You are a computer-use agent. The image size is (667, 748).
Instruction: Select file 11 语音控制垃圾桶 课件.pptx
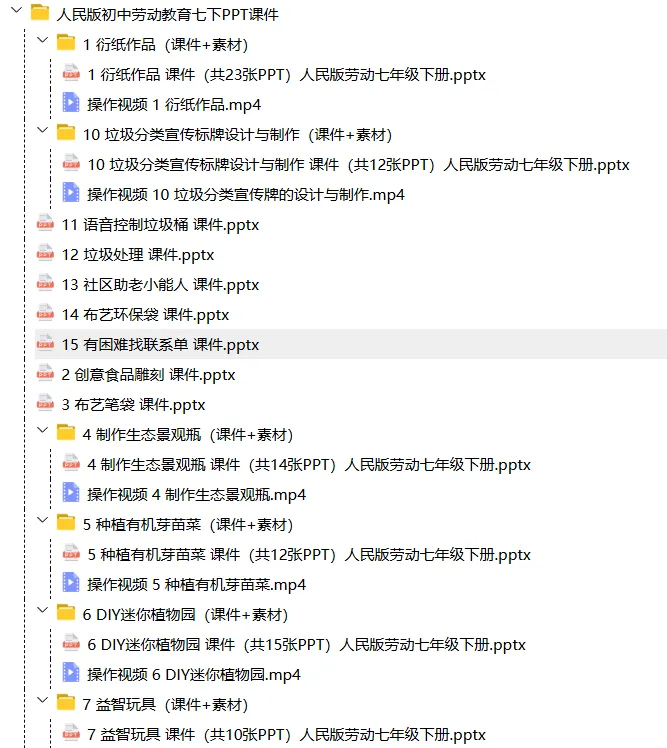tap(160, 225)
